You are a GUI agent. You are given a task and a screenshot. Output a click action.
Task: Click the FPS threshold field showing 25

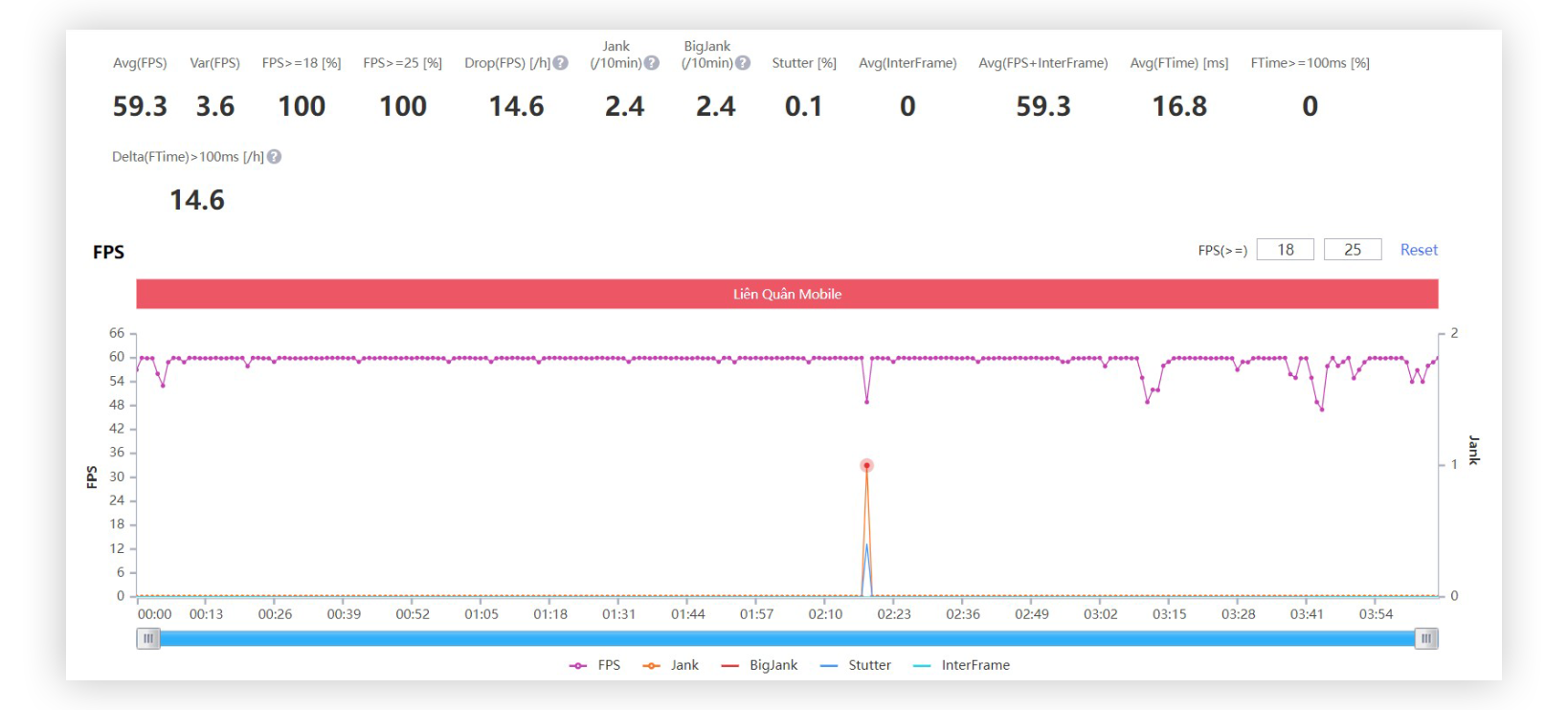1353,250
